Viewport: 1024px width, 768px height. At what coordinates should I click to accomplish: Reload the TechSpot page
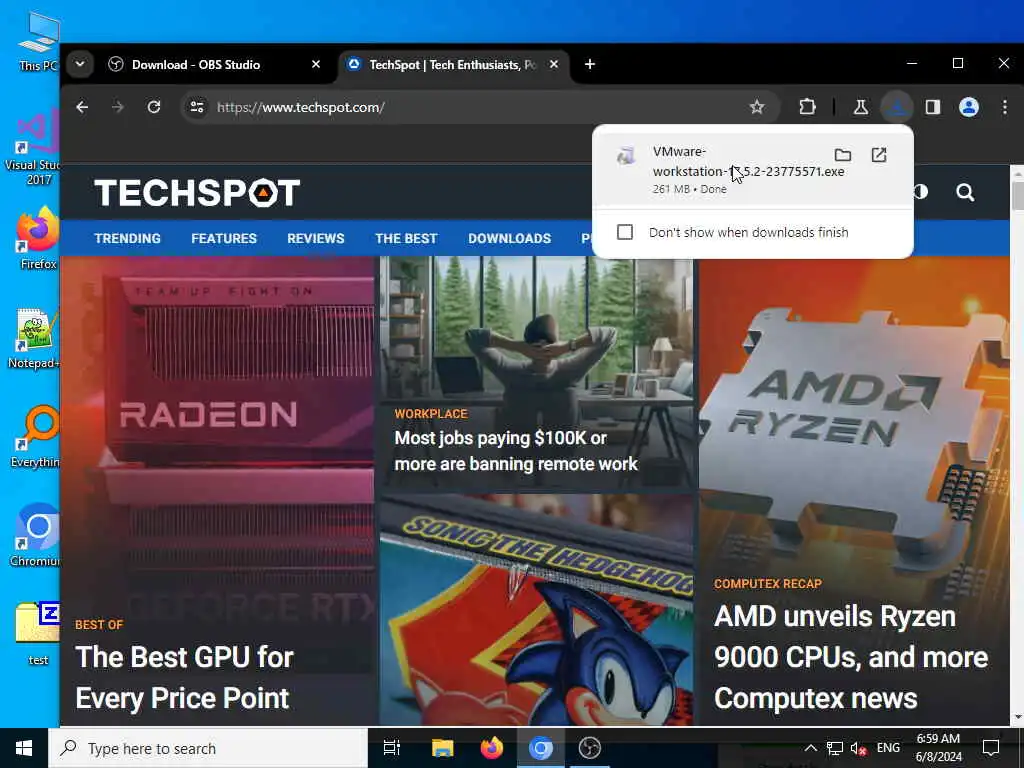[x=153, y=107]
